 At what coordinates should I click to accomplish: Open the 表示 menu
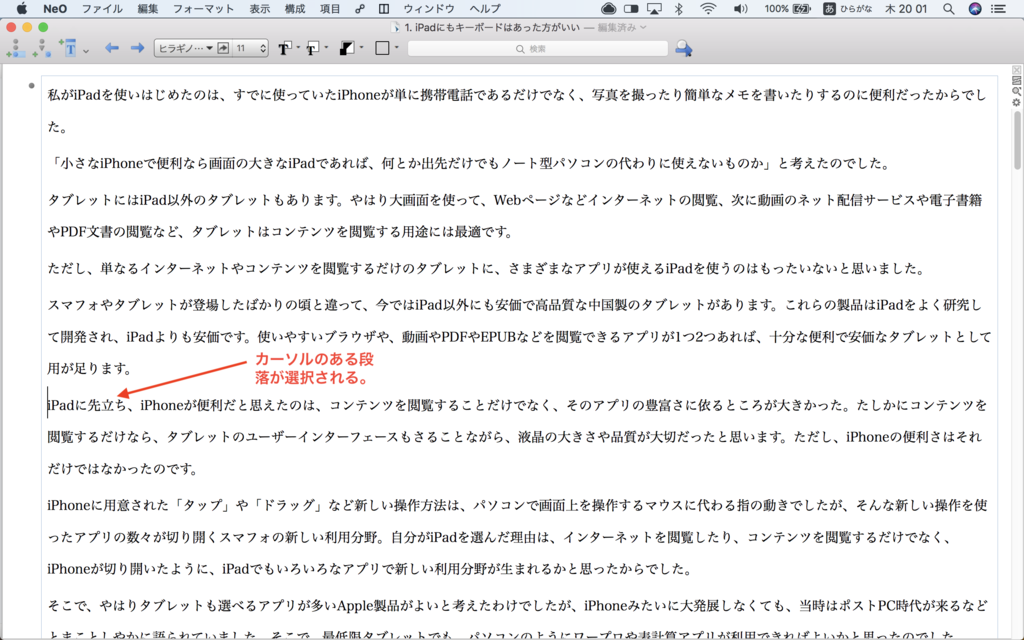coord(259,8)
